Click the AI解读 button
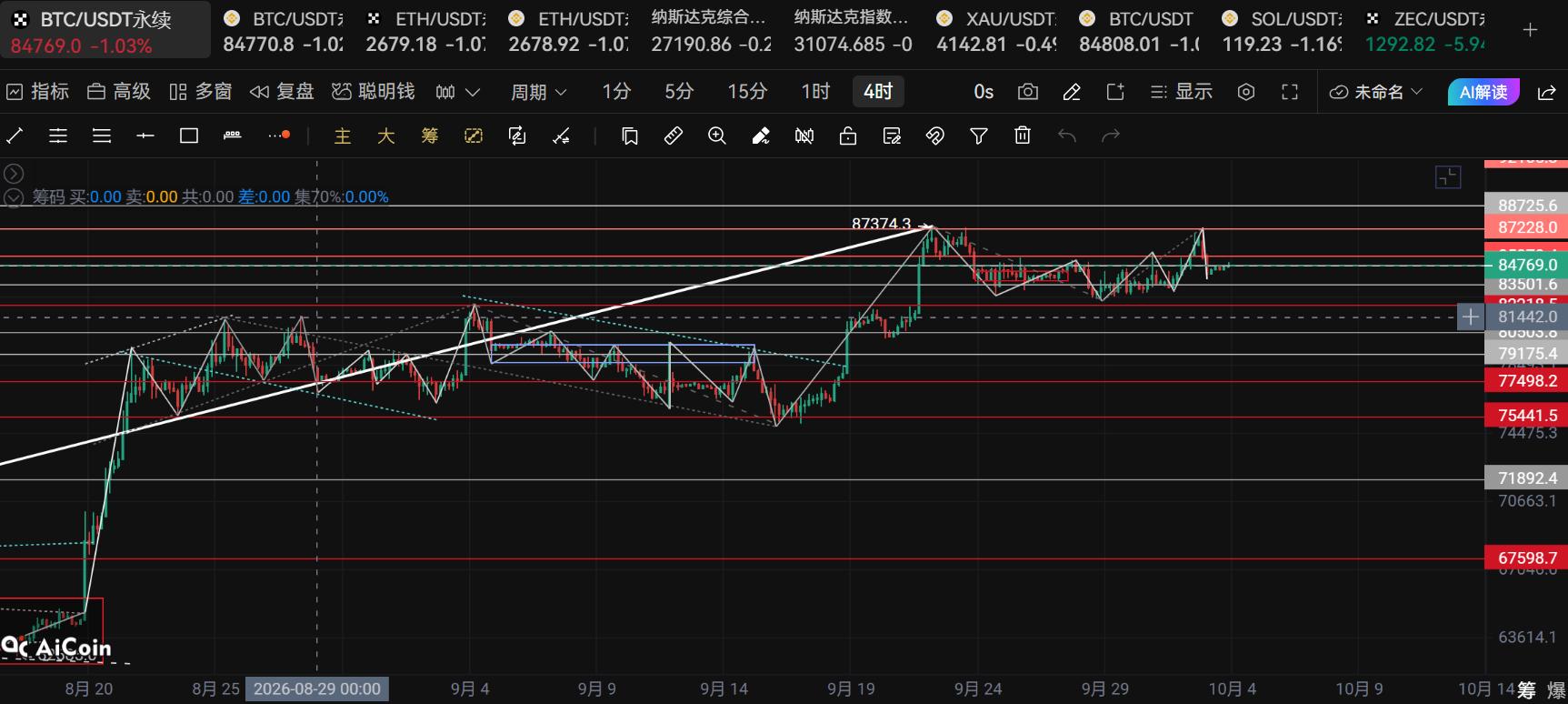This screenshot has height=704, width=1568. coord(1483,92)
